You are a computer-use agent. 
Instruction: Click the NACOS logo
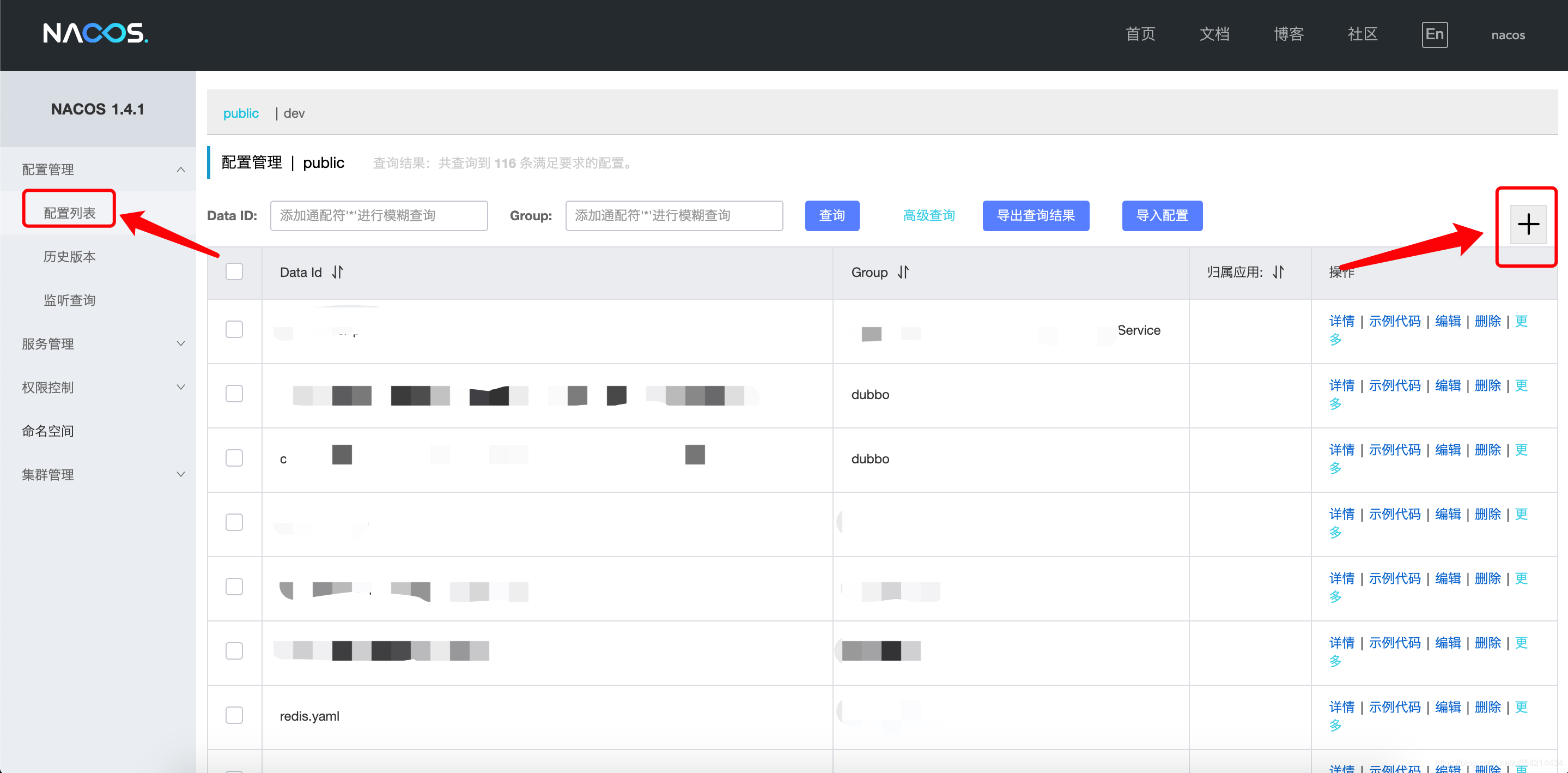tap(95, 33)
